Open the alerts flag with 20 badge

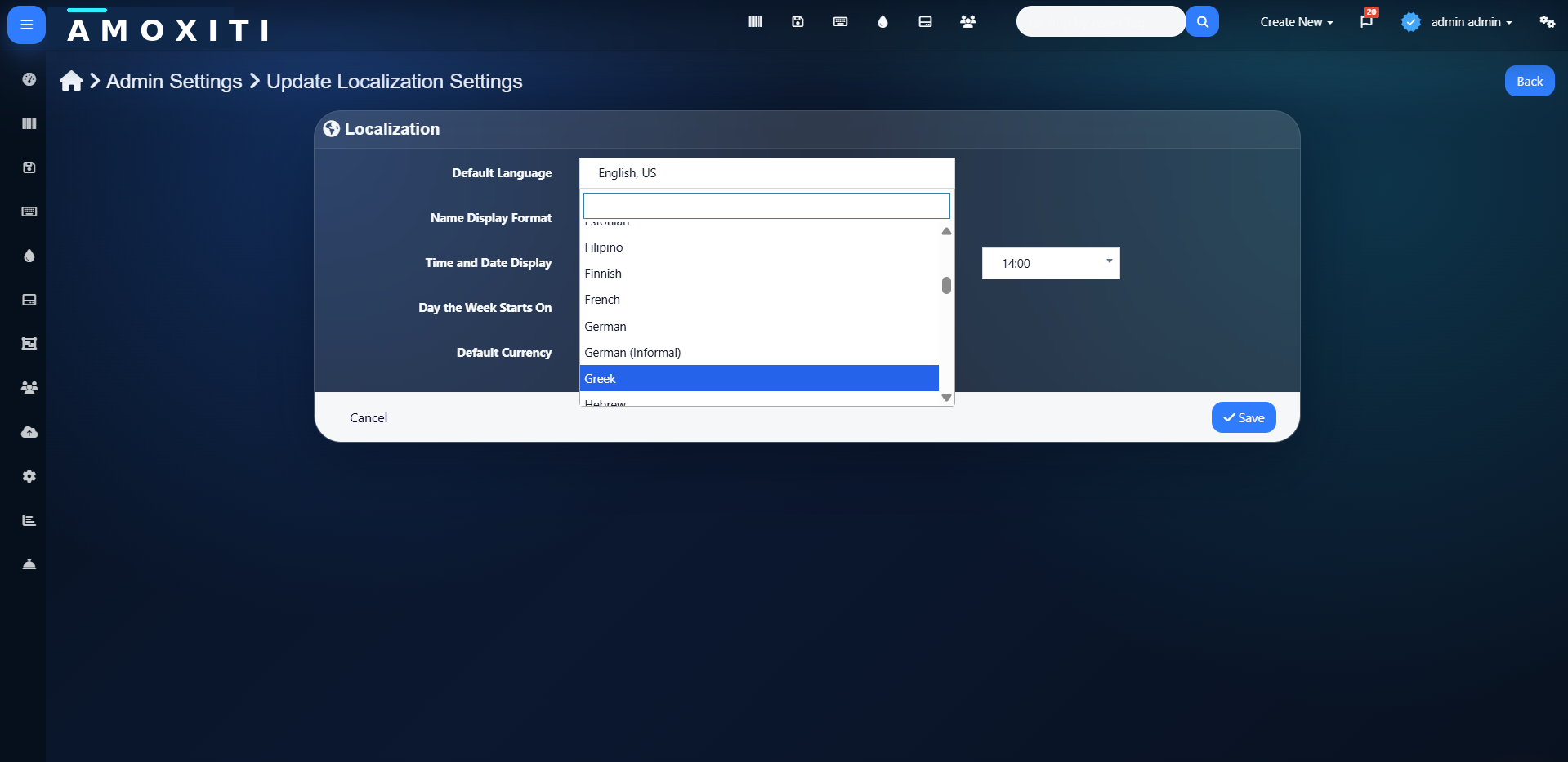(x=1367, y=21)
